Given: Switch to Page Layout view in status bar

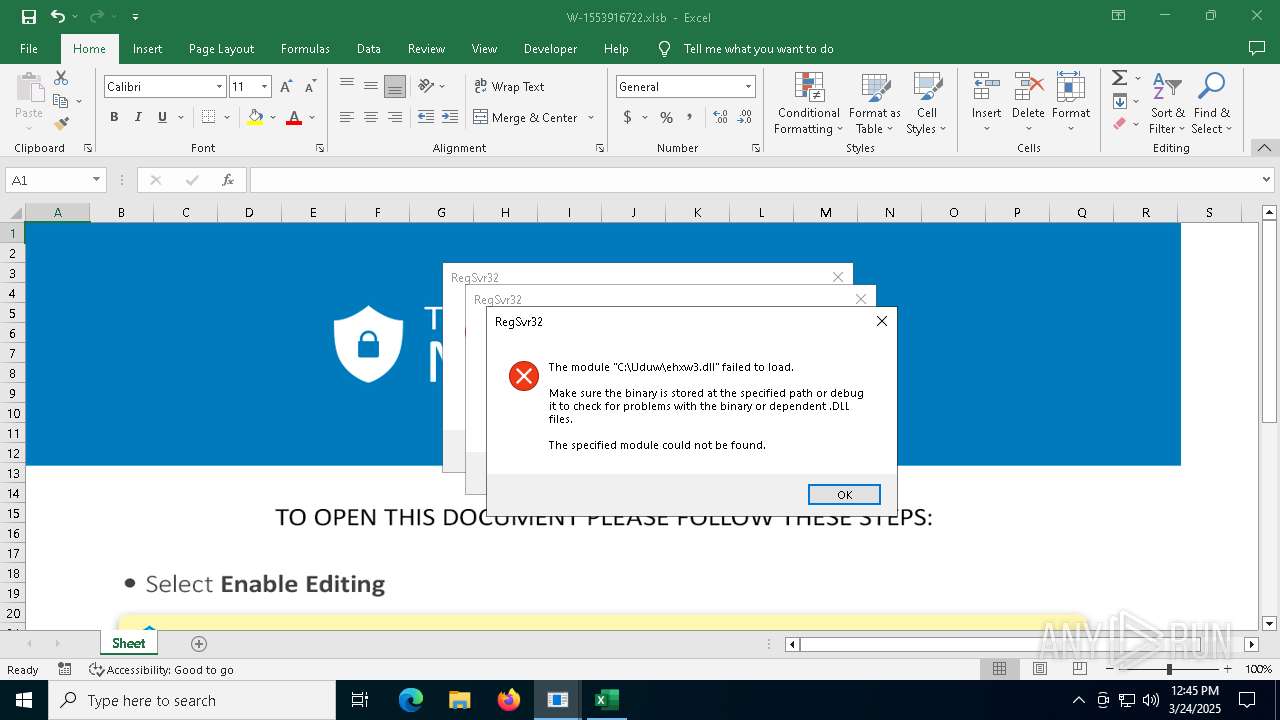Looking at the screenshot, I should tap(1039, 669).
